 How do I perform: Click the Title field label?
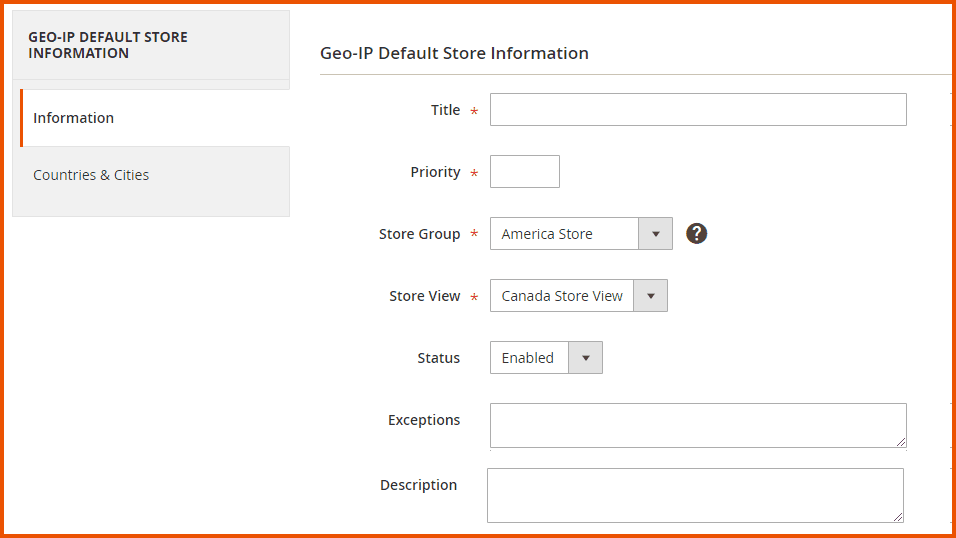tap(445, 110)
